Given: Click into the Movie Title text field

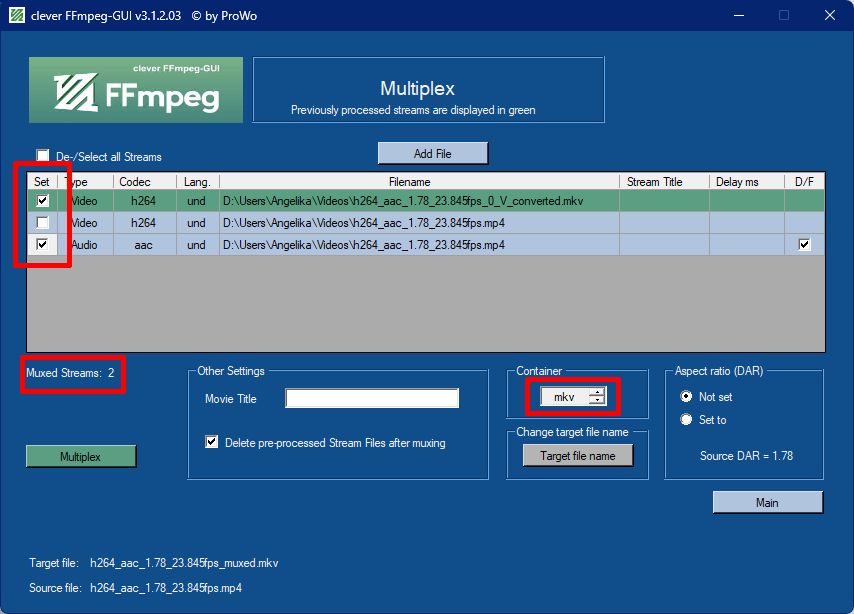Looking at the screenshot, I should pyautogui.click(x=372, y=398).
